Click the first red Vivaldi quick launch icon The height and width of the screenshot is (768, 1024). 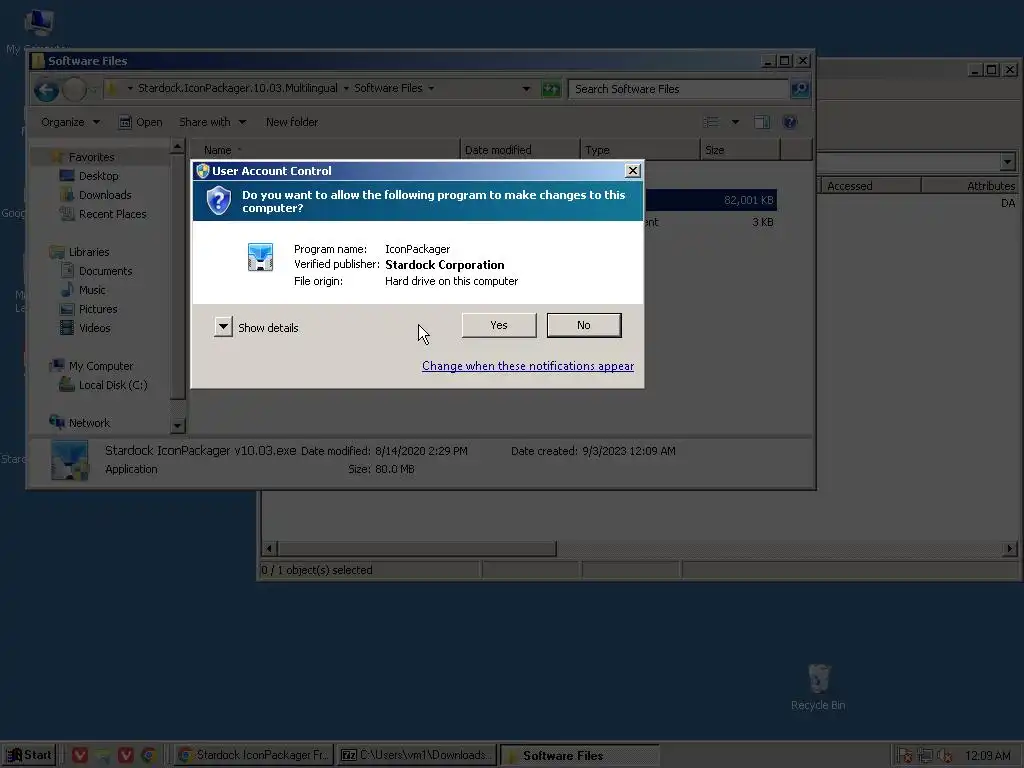coord(80,756)
